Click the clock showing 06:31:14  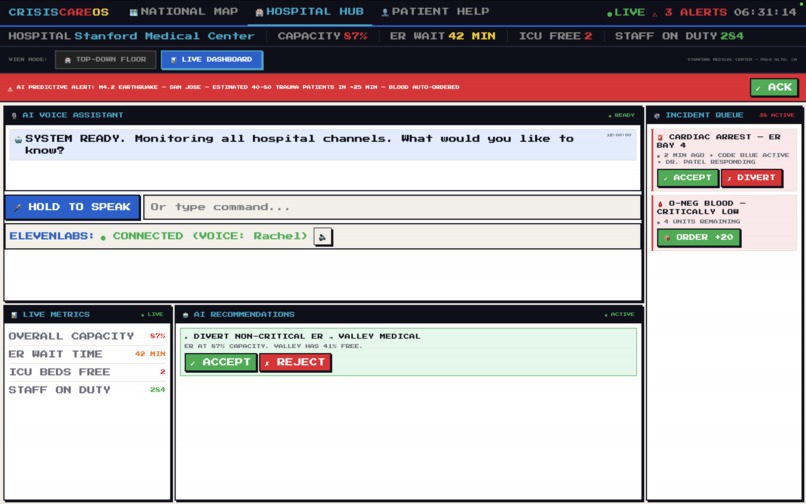click(x=765, y=12)
